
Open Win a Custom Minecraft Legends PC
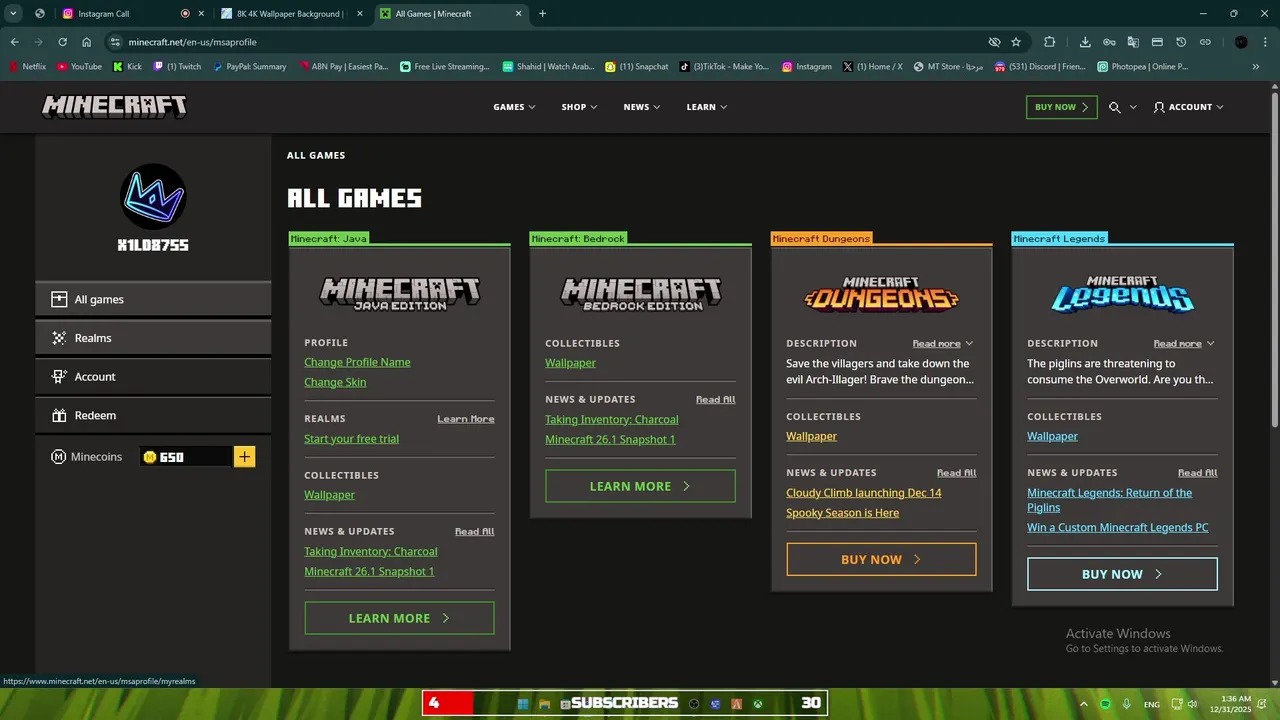click(x=1118, y=528)
